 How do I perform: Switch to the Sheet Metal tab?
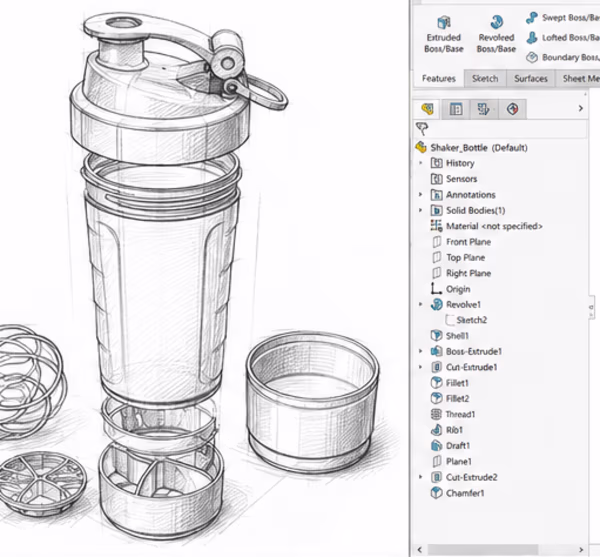(x=578, y=78)
